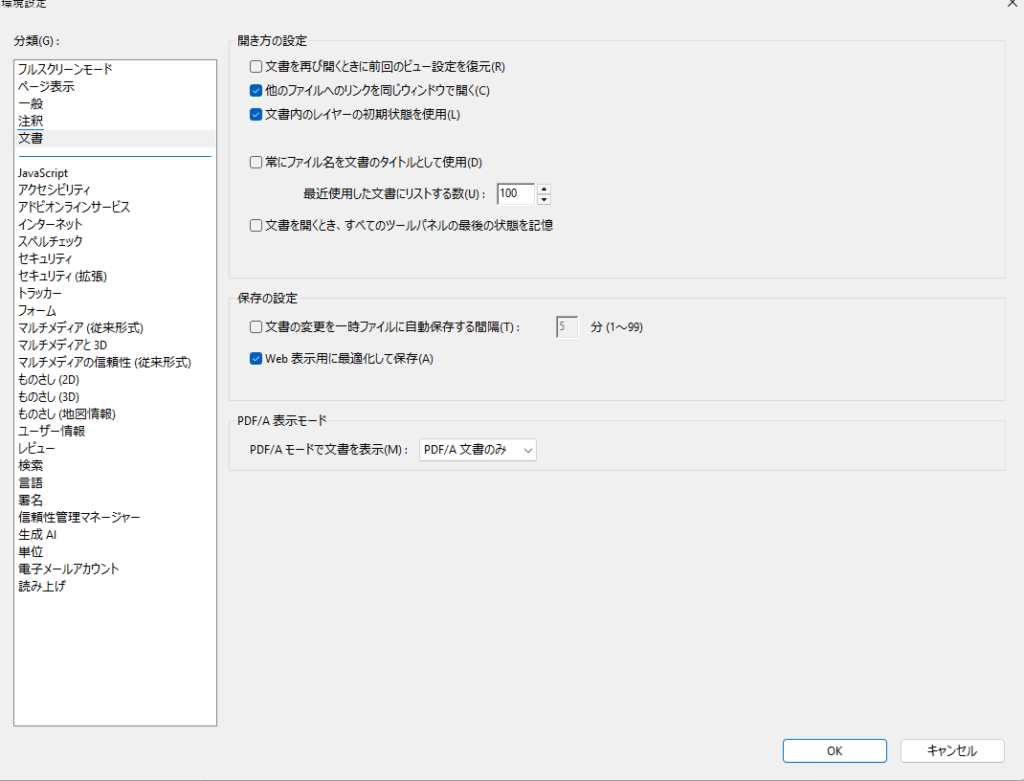Select the アクセシビリティ category
1024x781 pixels.
[x=55, y=190]
